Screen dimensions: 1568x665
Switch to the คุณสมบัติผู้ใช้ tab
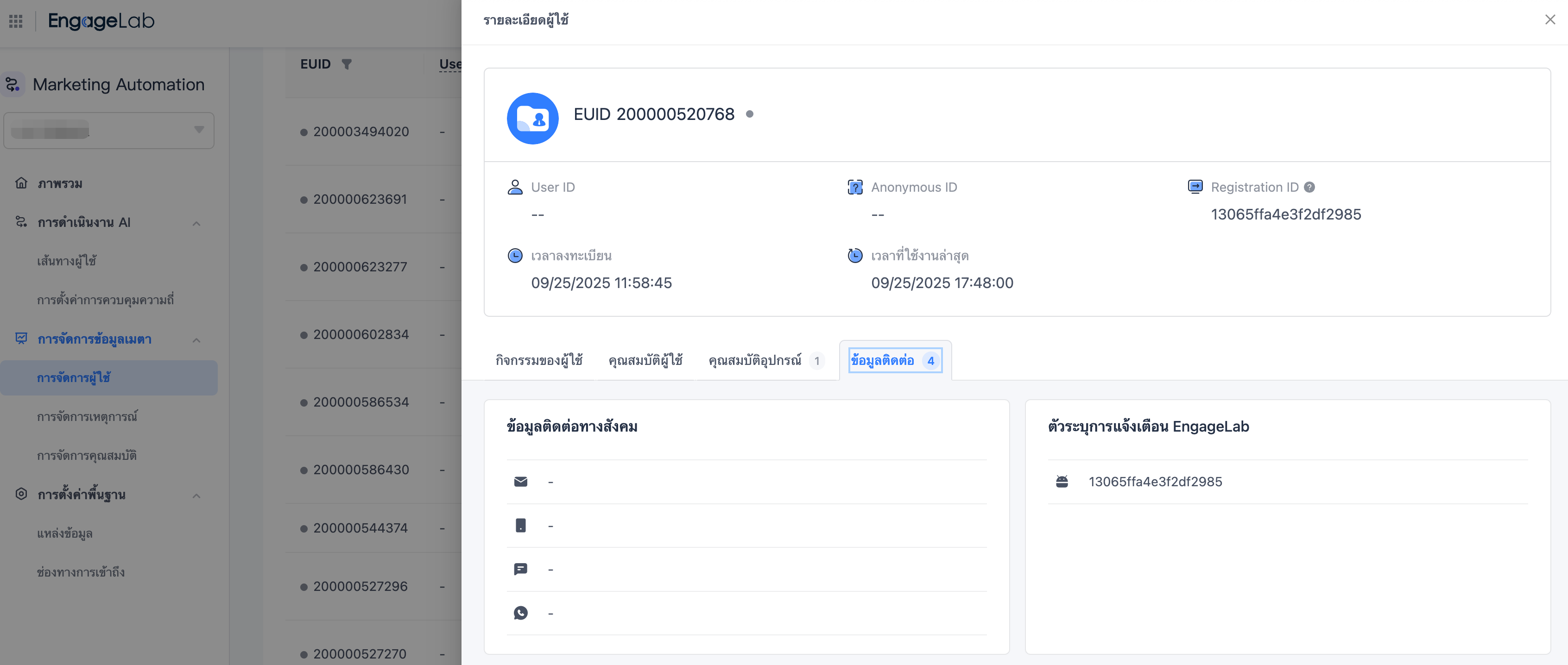point(645,361)
